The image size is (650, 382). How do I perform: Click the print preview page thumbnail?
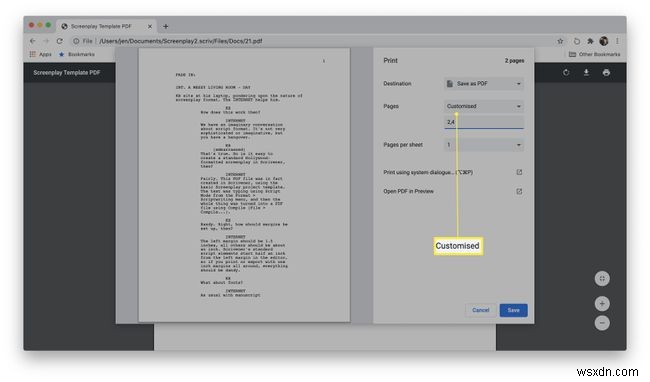click(x=244, y=185)
